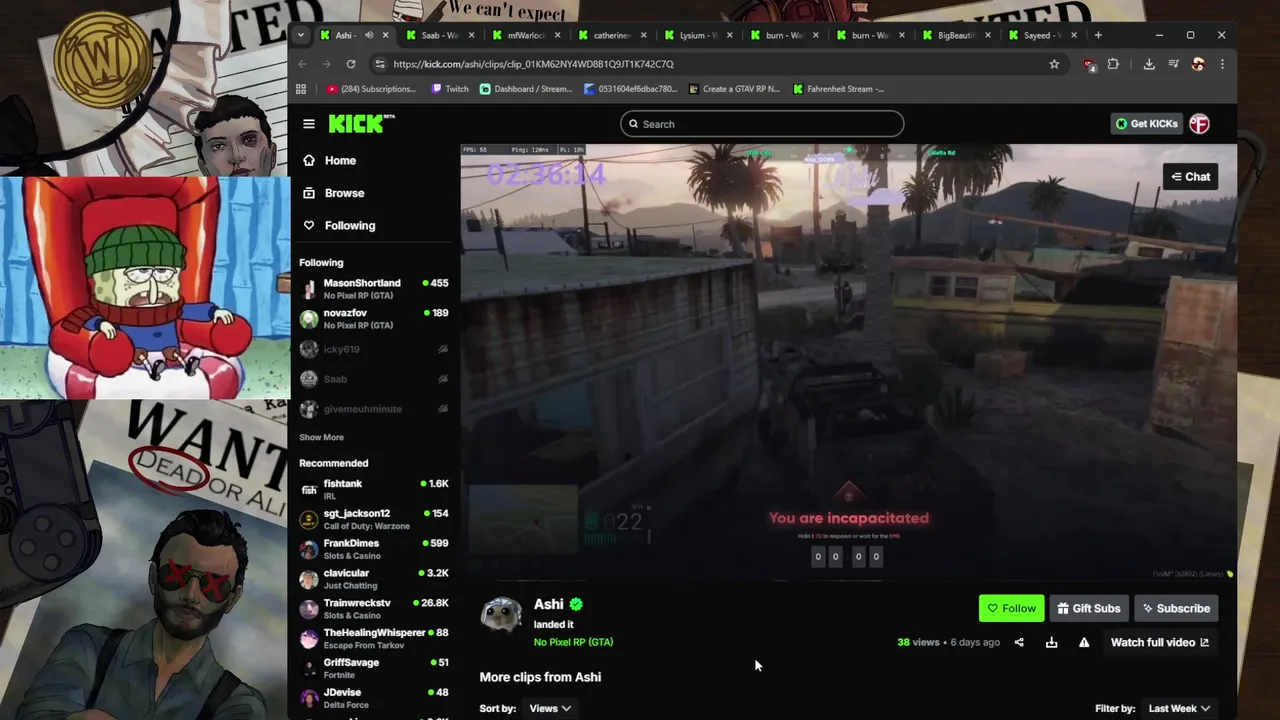This screenshot has height=720, width=1280.
Task: Bookmark this page with star icon
Action: [x=1054, y=64]
